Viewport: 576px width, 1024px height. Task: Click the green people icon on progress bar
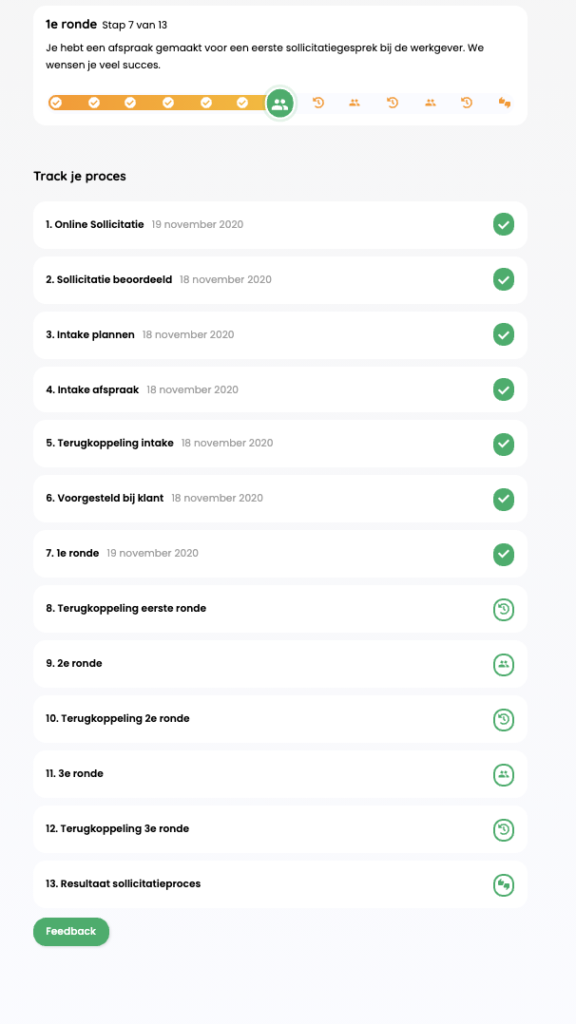point(280,103)
